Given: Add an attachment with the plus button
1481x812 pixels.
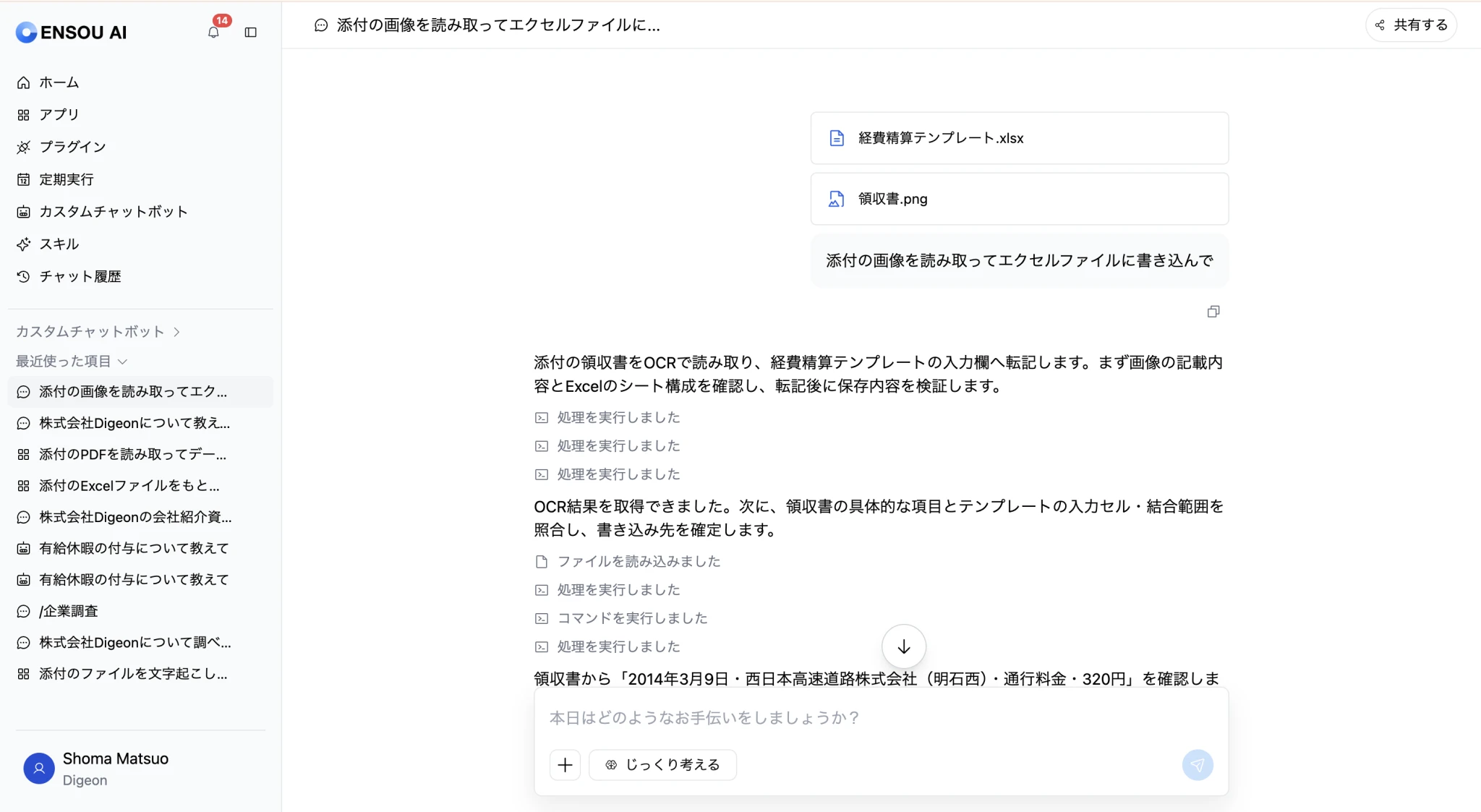Looking at the screenshot, I should (x=565, y=765).
